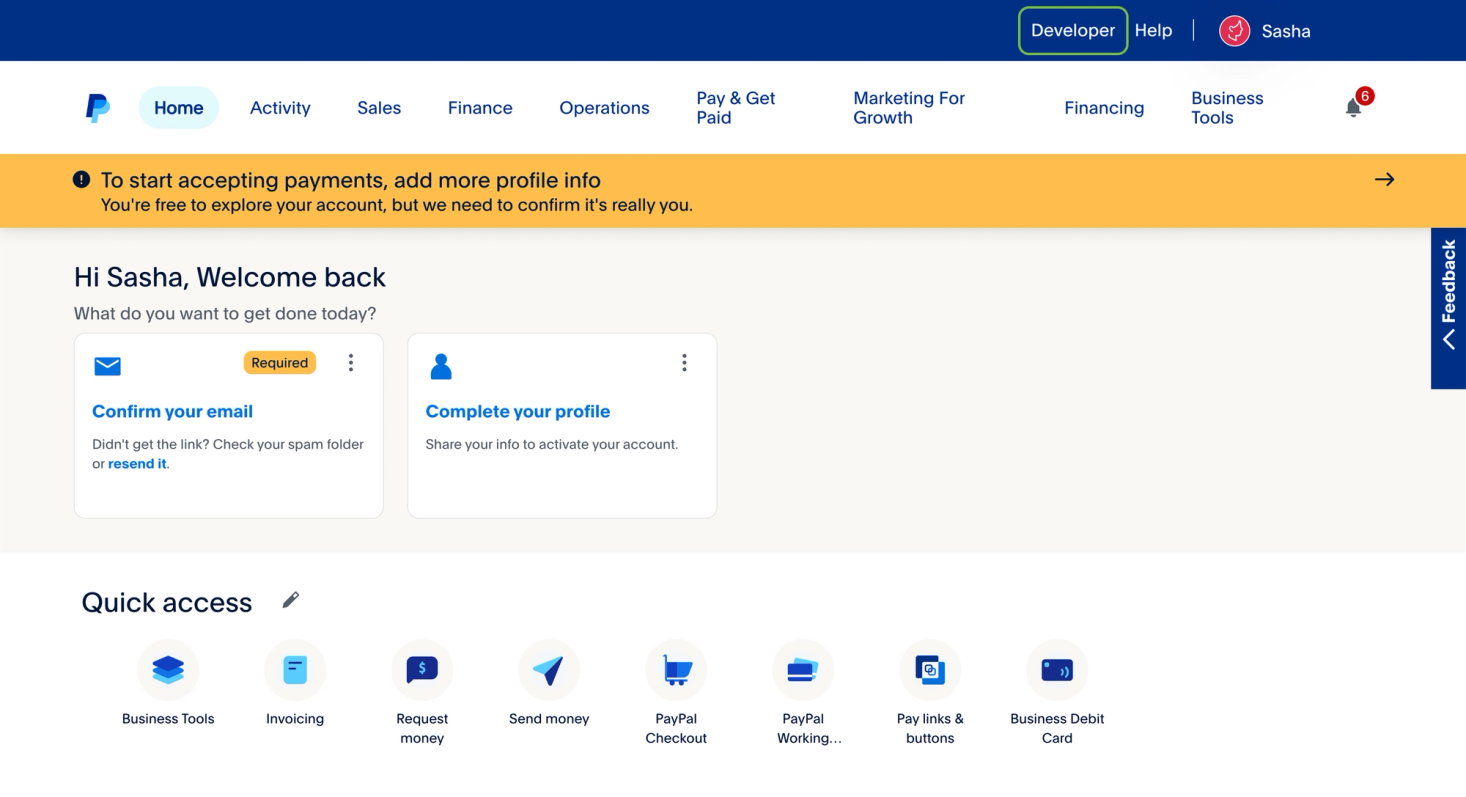The image size is (1466, 797).
Task: Open the Pay links & buttons icon
Action: [x=930, y=670]
